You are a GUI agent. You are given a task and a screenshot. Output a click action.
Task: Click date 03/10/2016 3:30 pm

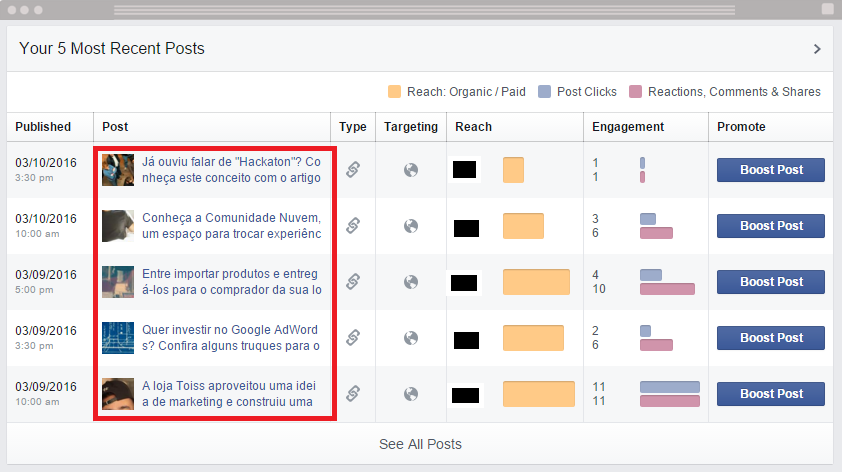[46, 169]
